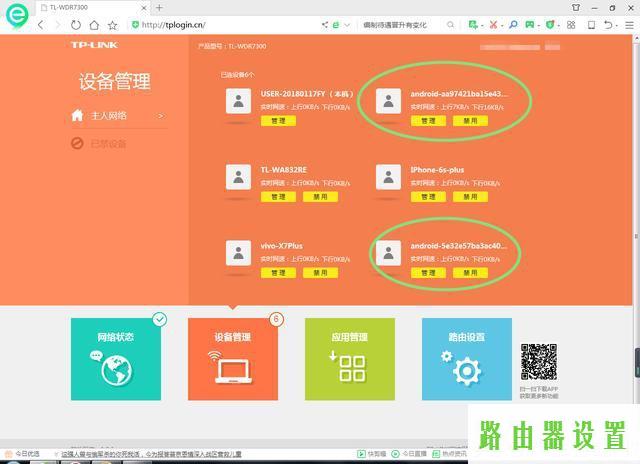Click the 360 browser logo
Image resolution: width=640 pixels, height=464 pixels.
[x=17, y=16]
